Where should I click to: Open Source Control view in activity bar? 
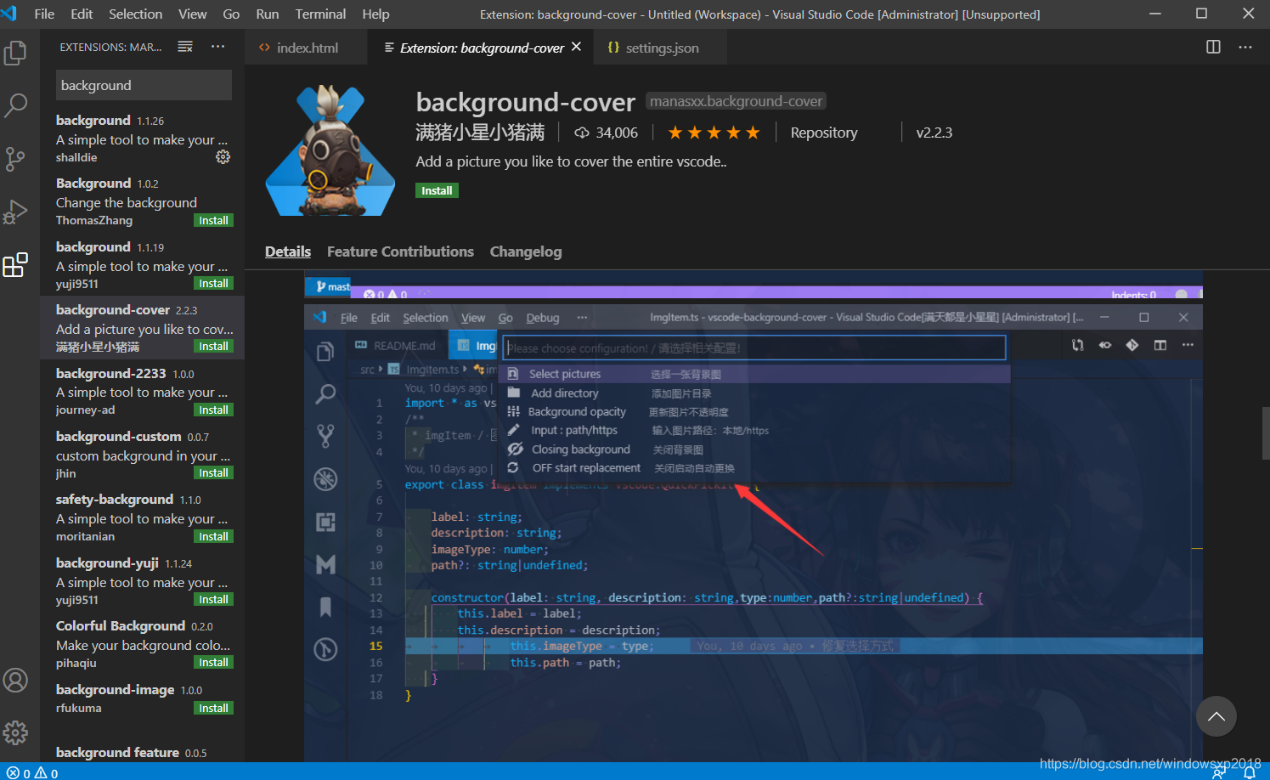point(16,158)
